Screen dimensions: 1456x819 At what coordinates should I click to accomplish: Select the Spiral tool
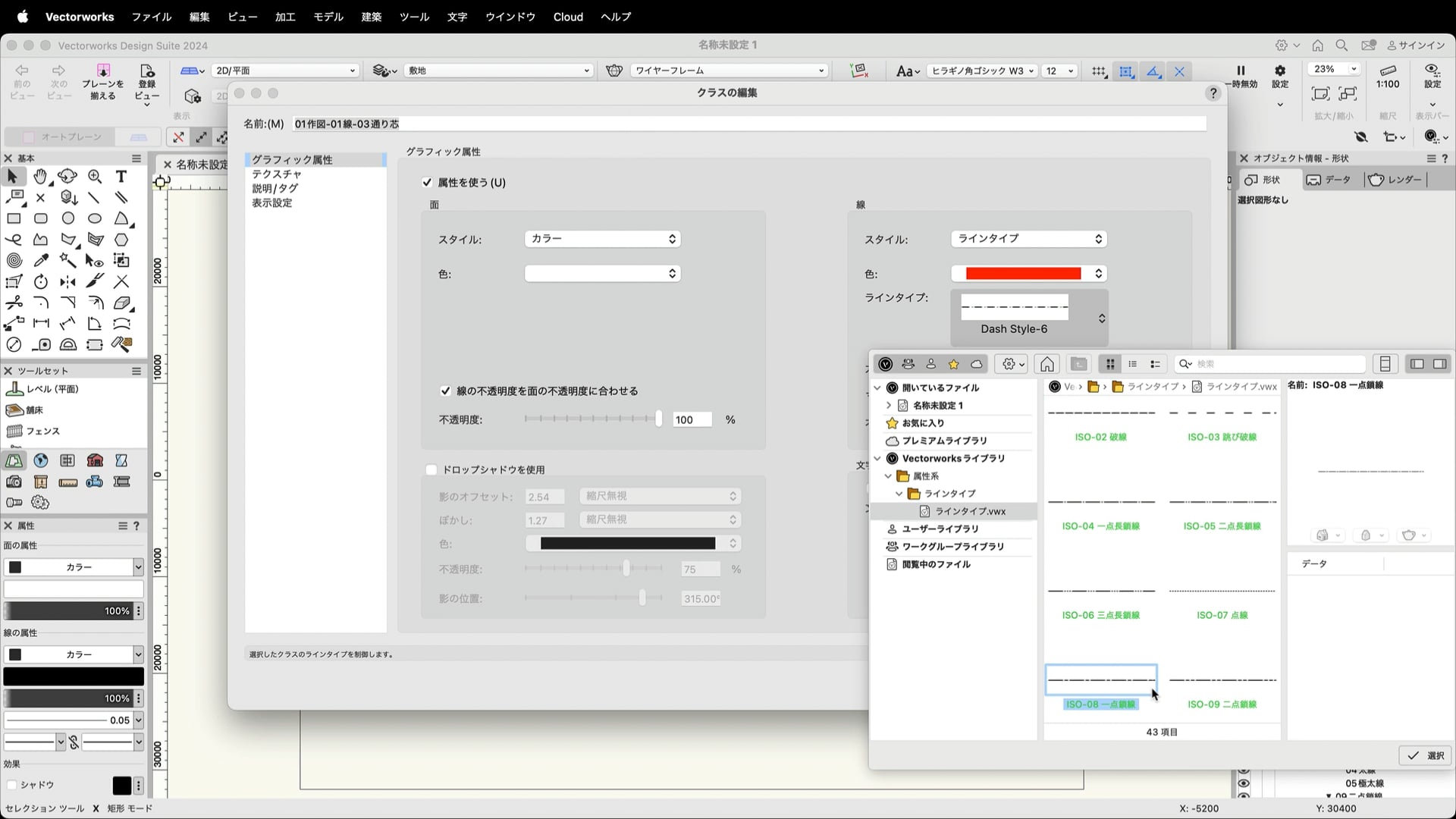[x=14, y=261]
